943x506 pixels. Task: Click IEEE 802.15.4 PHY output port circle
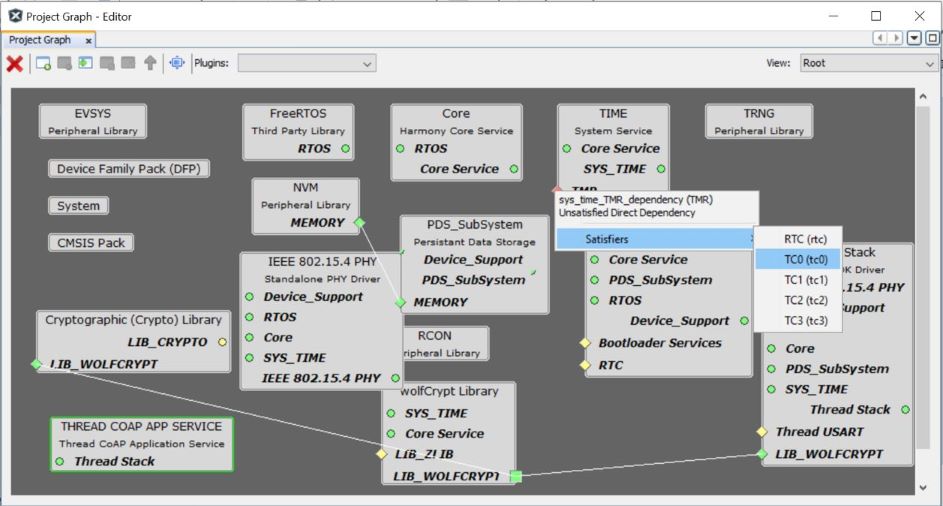pyautogui.click(x=395, y=378)
